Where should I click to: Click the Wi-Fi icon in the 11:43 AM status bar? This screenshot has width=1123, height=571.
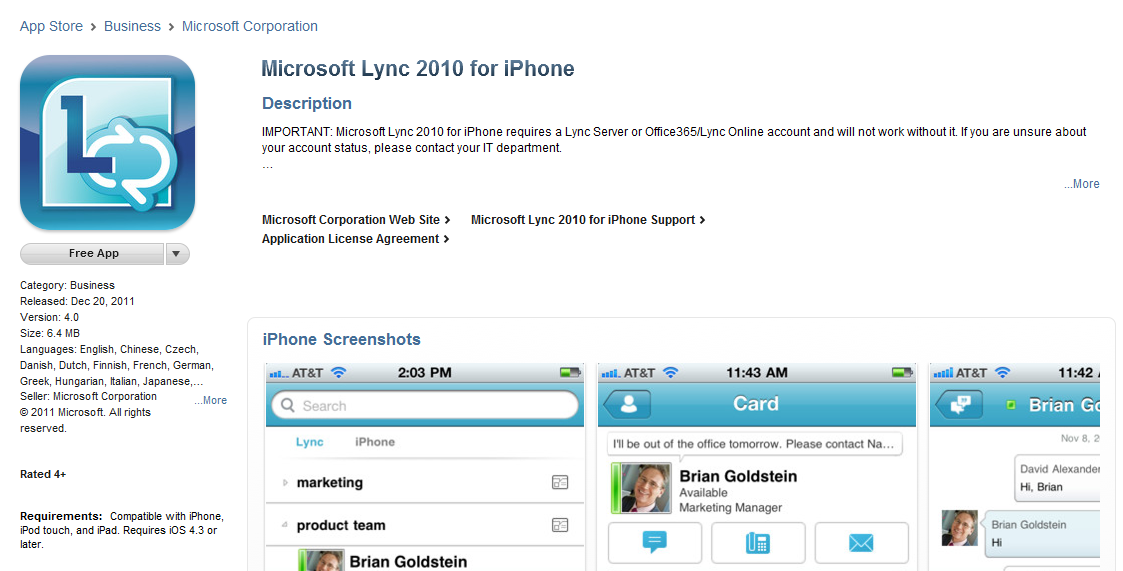click(x=671, y=373)
